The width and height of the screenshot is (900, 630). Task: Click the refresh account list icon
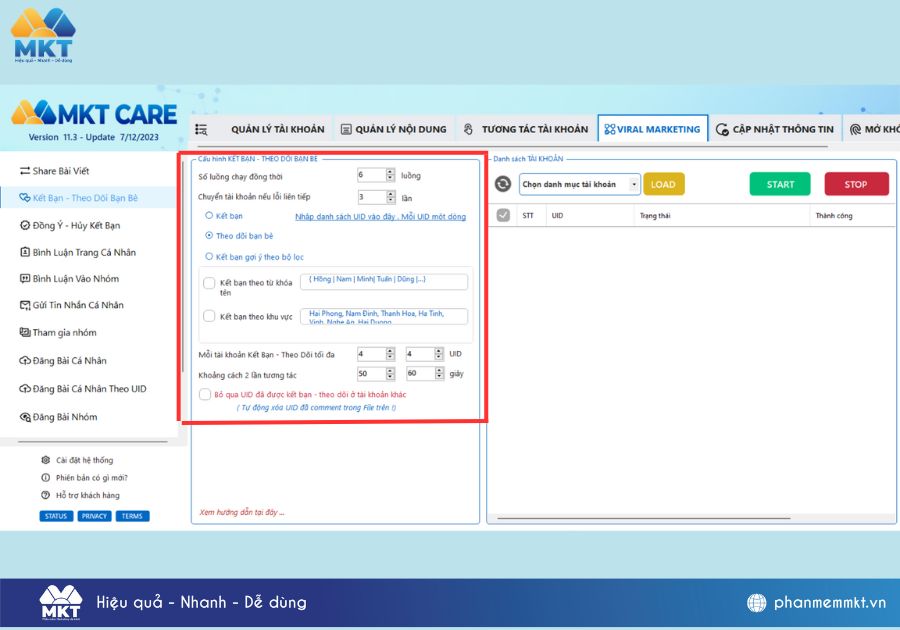pyautogui.click(x=503, y=184)
